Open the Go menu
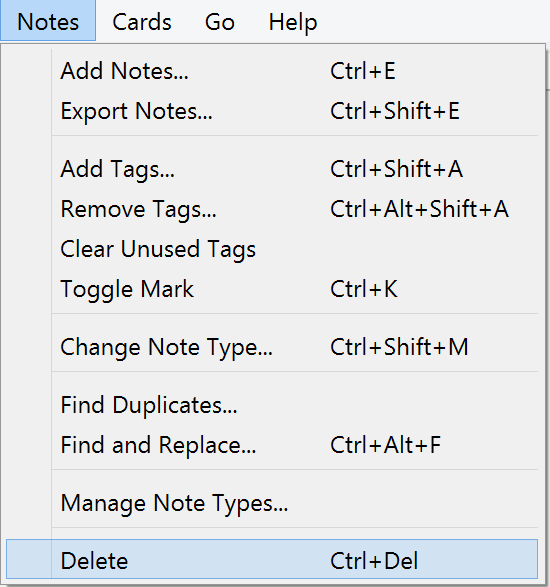The height and width of the screenshot is (587, 550). [x=220, y=22]
